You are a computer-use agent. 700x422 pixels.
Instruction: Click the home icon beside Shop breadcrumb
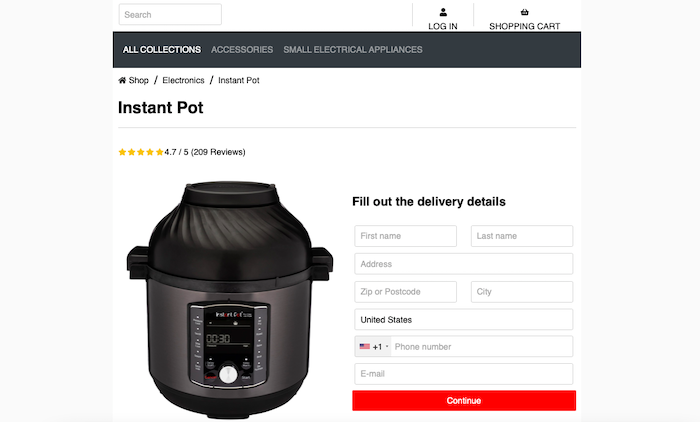click(122, 80)
